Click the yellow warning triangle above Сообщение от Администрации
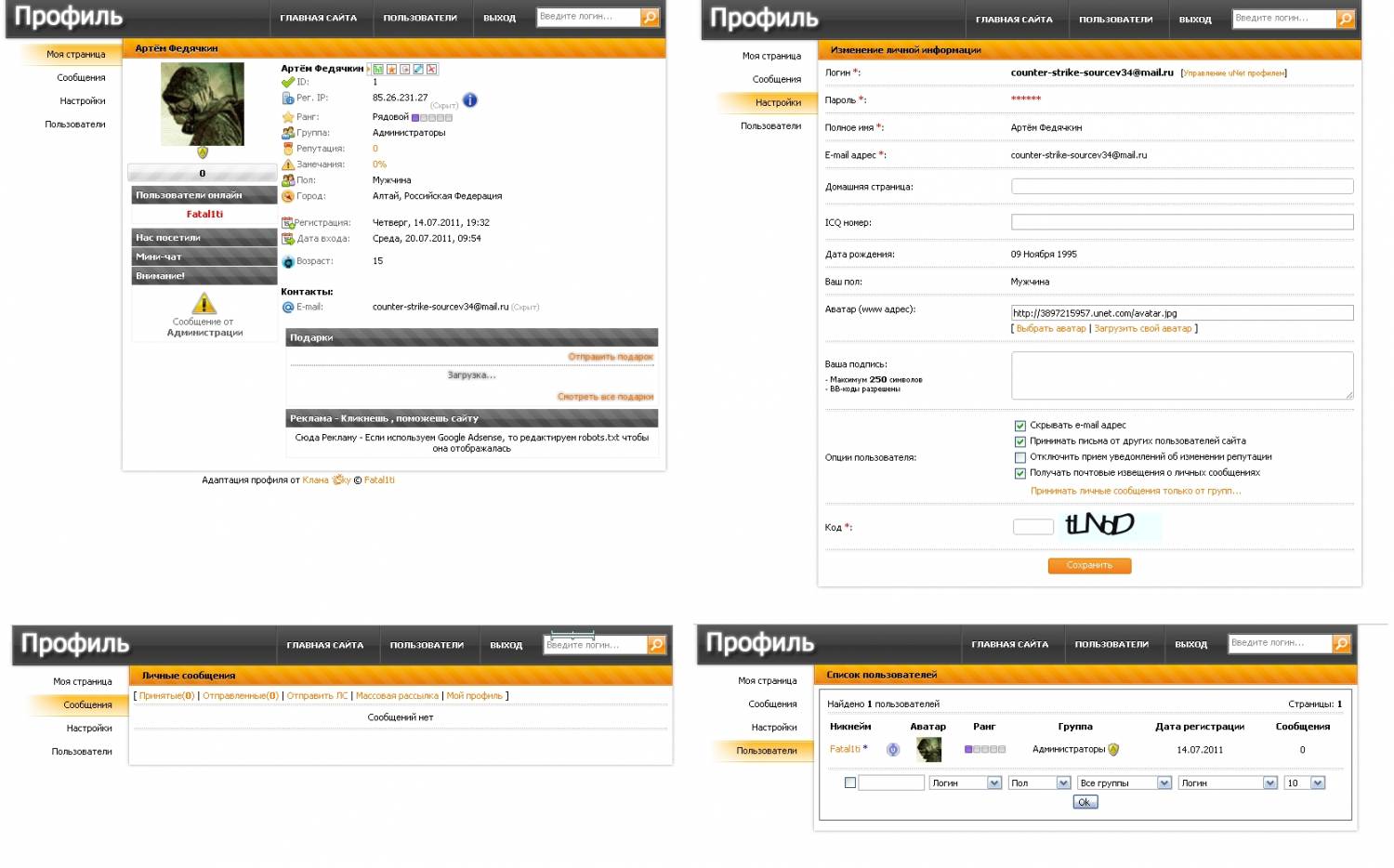Screen dimensions: 1394x868 click(x=204, y=304)
